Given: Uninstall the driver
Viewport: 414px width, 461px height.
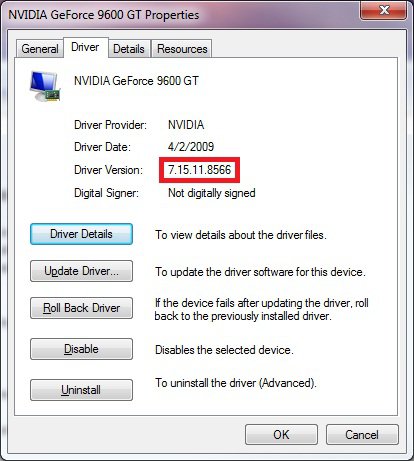Looking at the screenshot, I should (81, 390).
